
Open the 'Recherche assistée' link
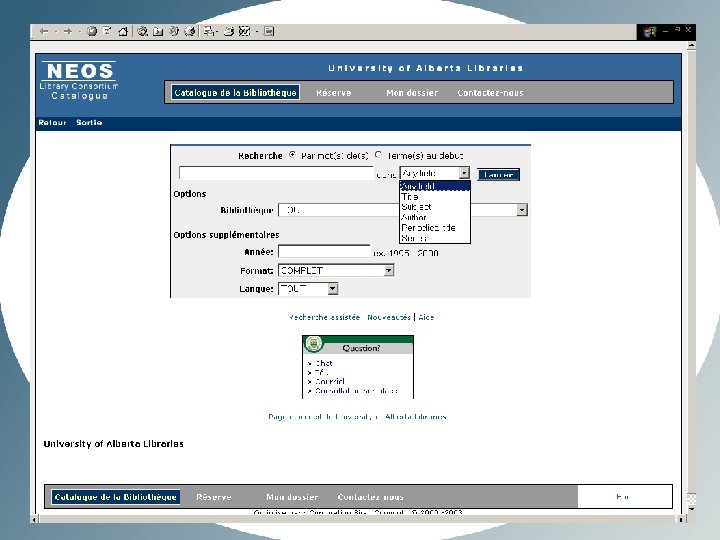tap(324, 317)
